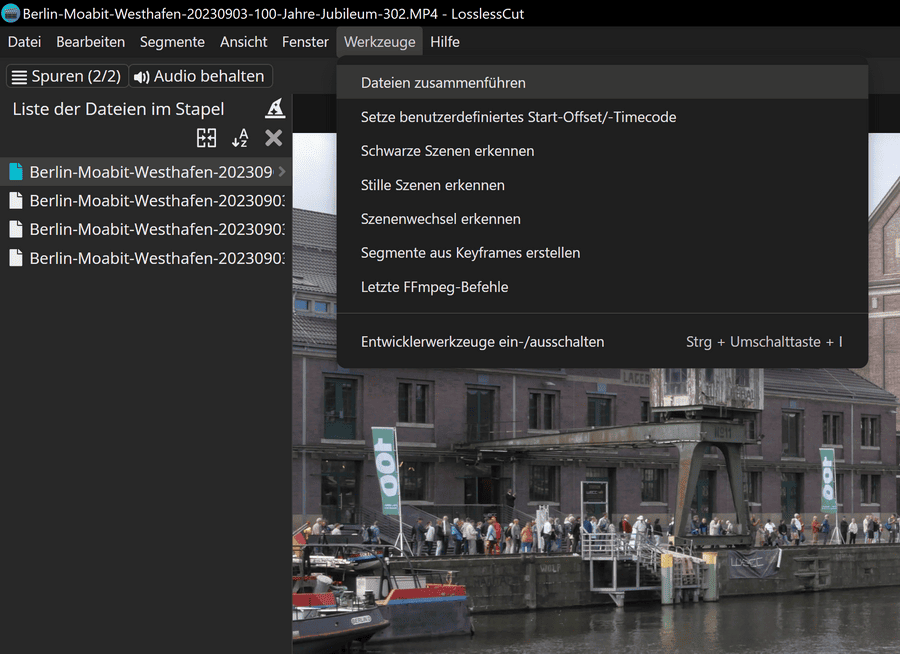Select Schwarze Szenen erkennen menu entry
900x654 pixels.
(447, 151)
